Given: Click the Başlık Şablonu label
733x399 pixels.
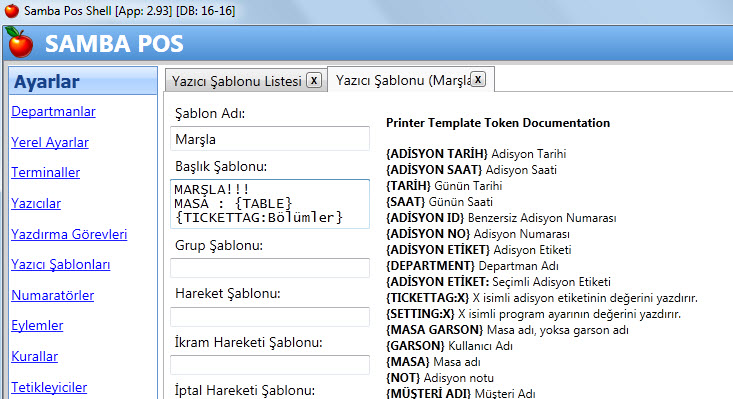Looking at the screenshot, I should click(221, 166).
